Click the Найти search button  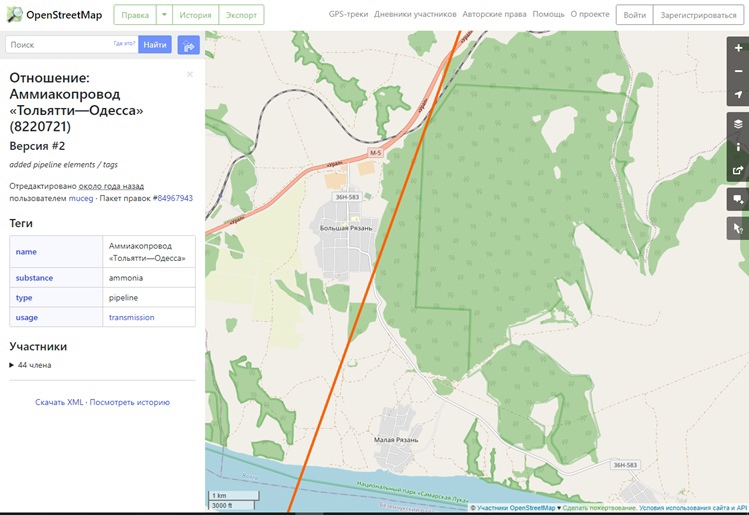(x=155, y=44)
